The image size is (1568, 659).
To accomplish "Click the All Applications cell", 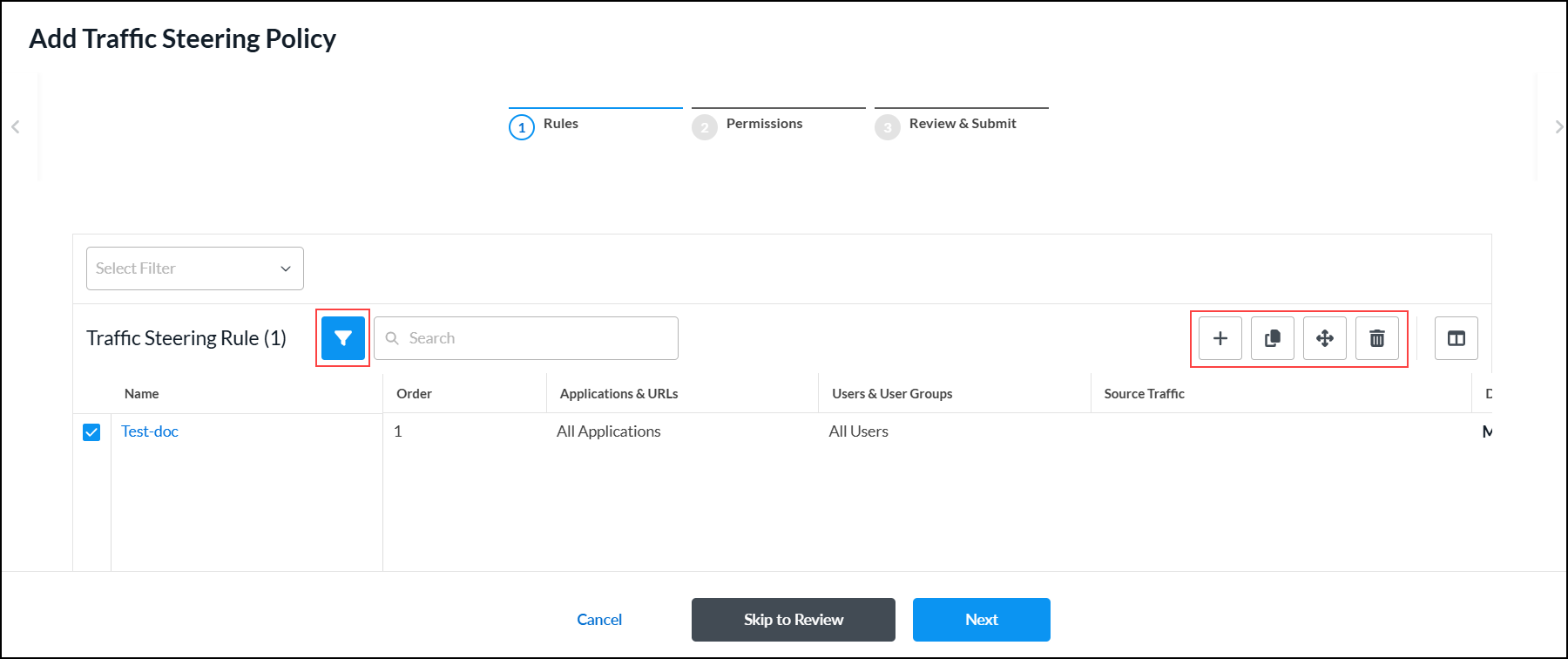I will point(609,431).
